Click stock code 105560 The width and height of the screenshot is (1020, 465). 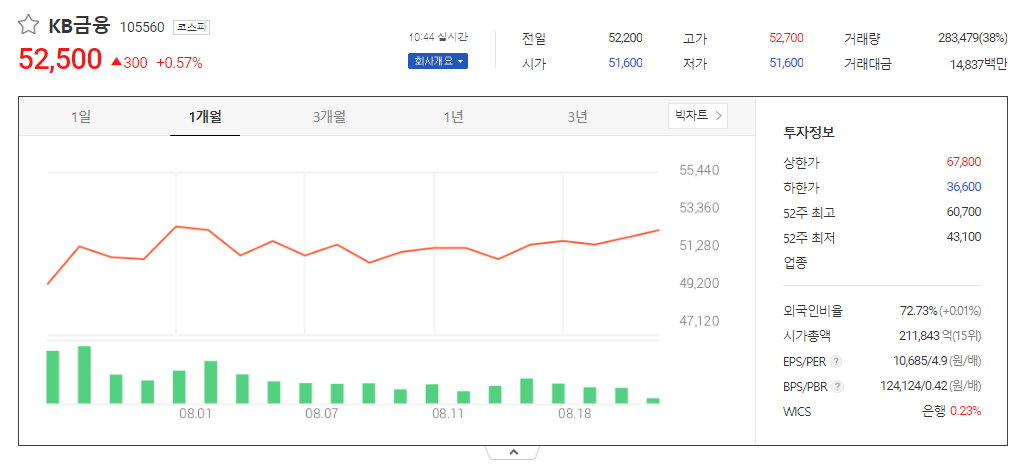142,27
